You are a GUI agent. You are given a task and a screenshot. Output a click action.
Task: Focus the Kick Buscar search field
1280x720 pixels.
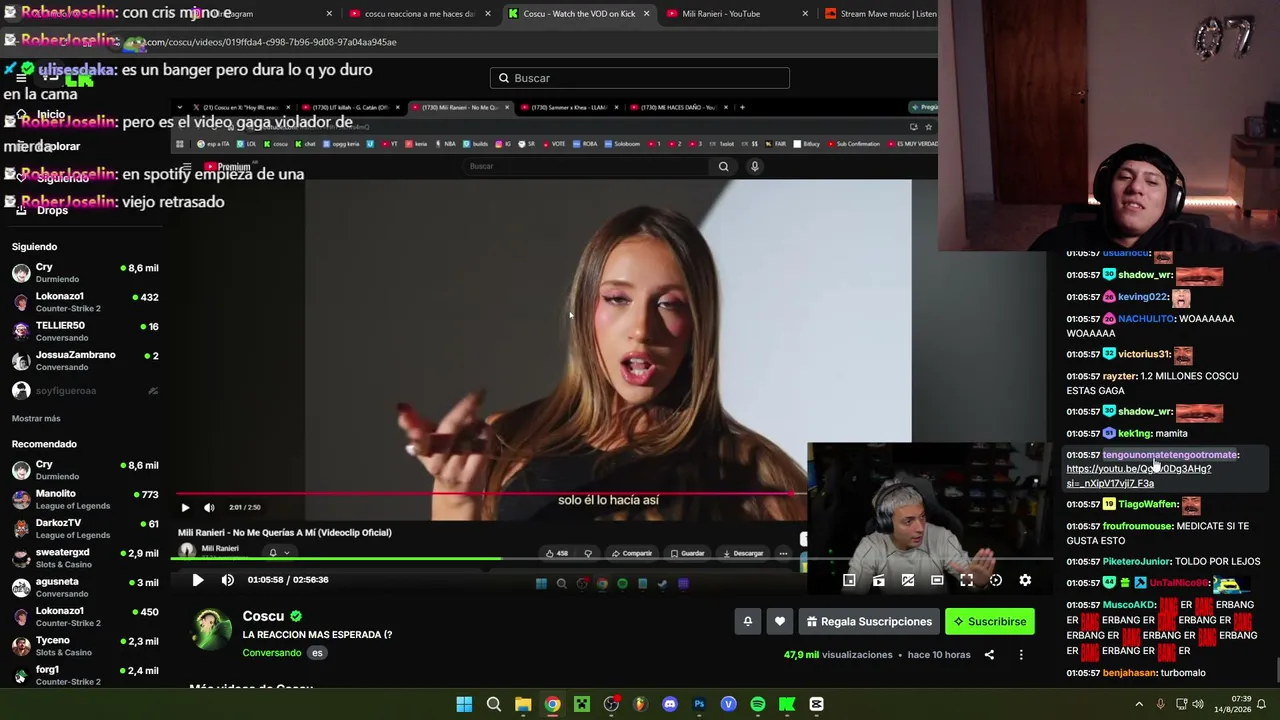[x=640, y=78]
